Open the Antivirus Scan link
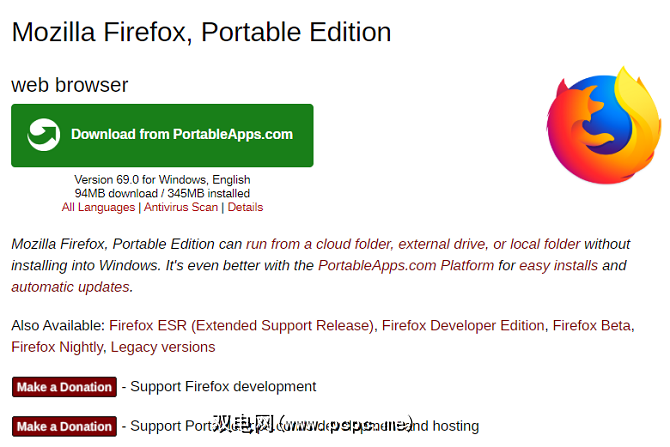This screenshot has height=447, width=670. (181, 207)
